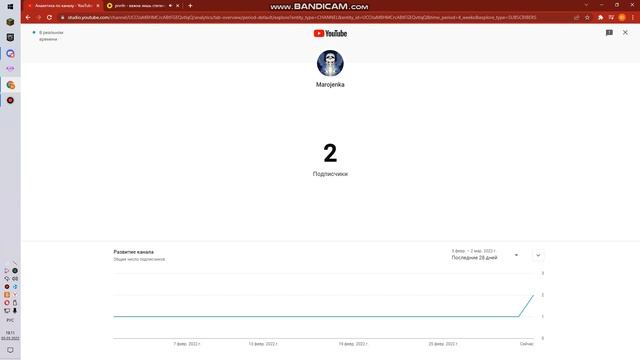Open the taskbar clock and date
Image resolution: width=640 pixels, height=360 pixels.
point(10,336)
